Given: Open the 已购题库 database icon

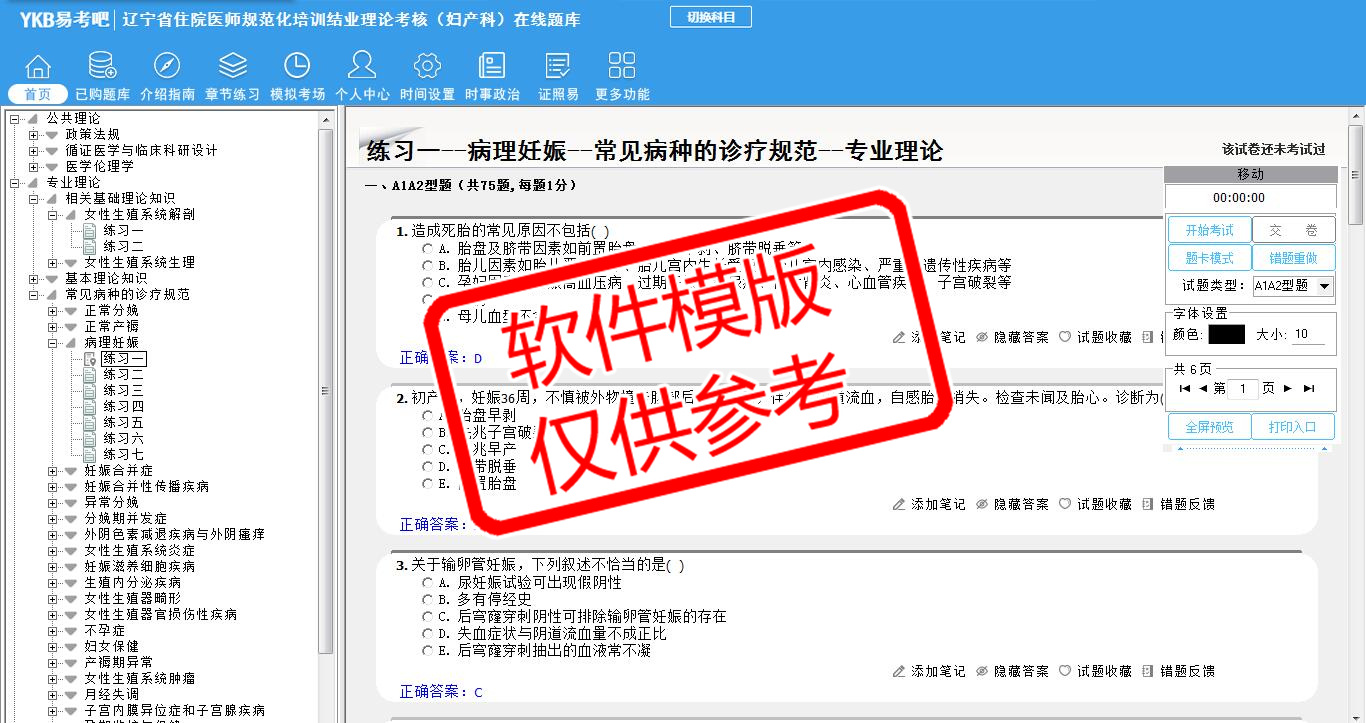Looking at the screenshot, I should point(102,67).
